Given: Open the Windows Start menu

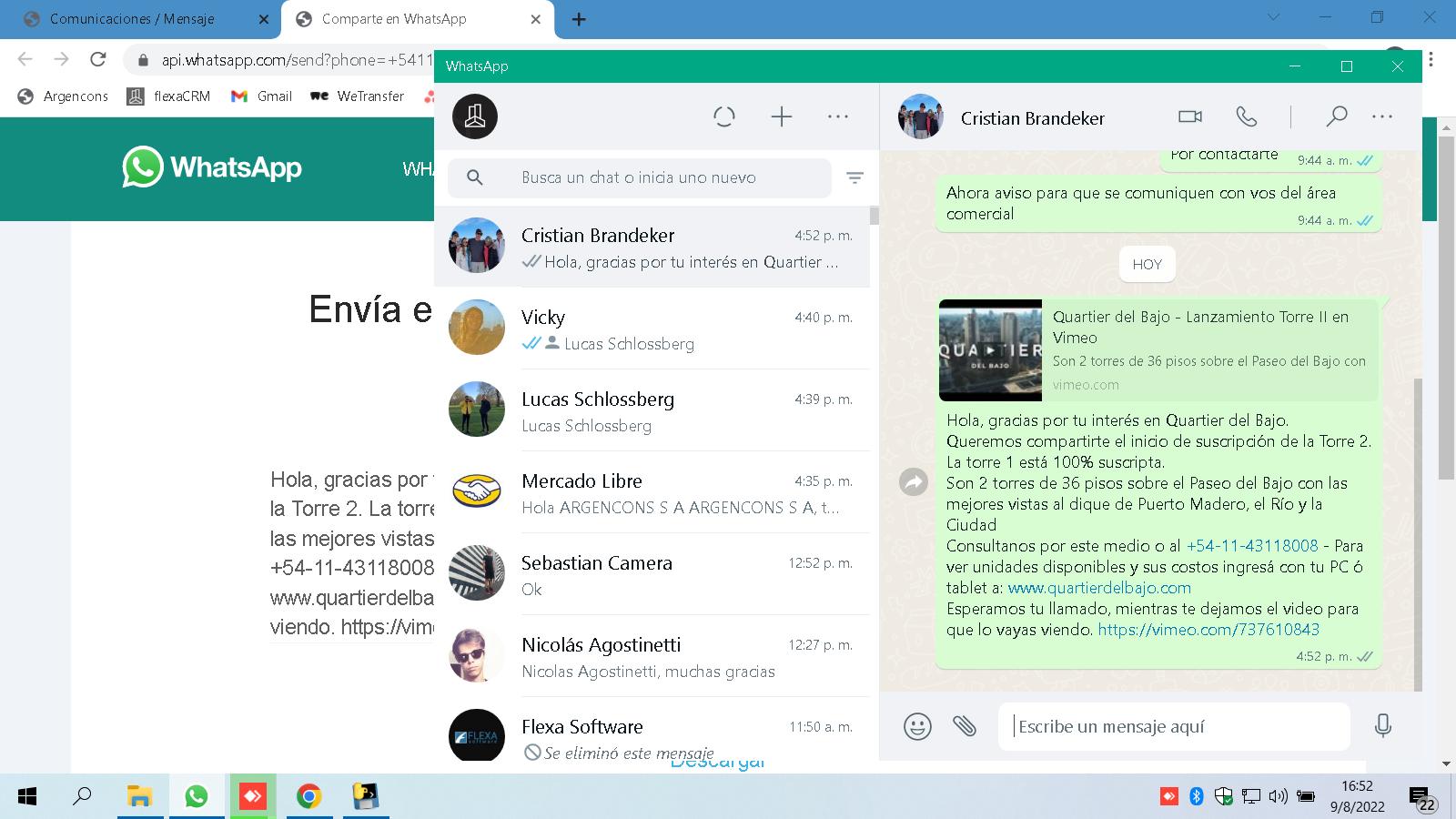Looking at the screenshot, I should tap(27, 796).
